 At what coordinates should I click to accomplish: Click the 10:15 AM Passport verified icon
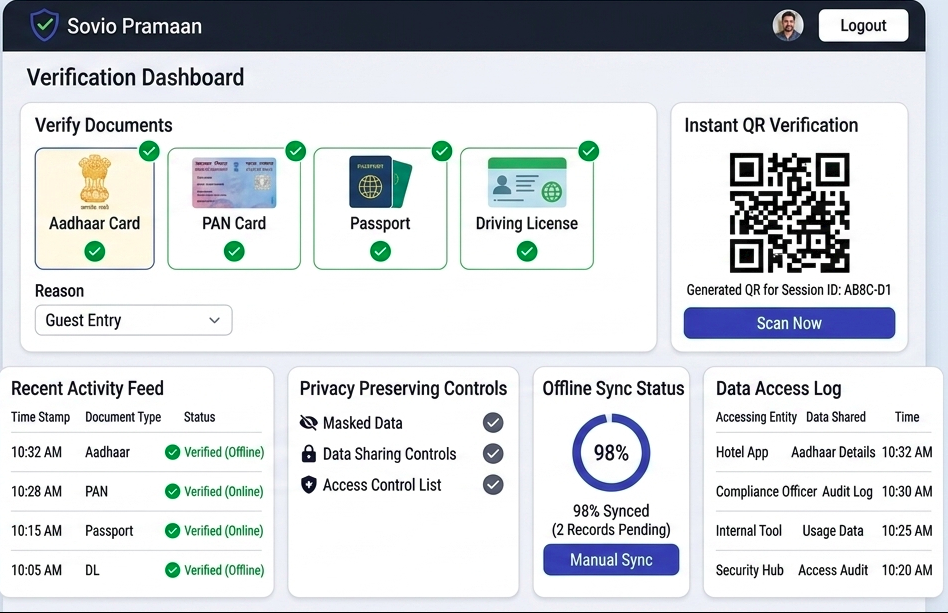coord(172,531)
